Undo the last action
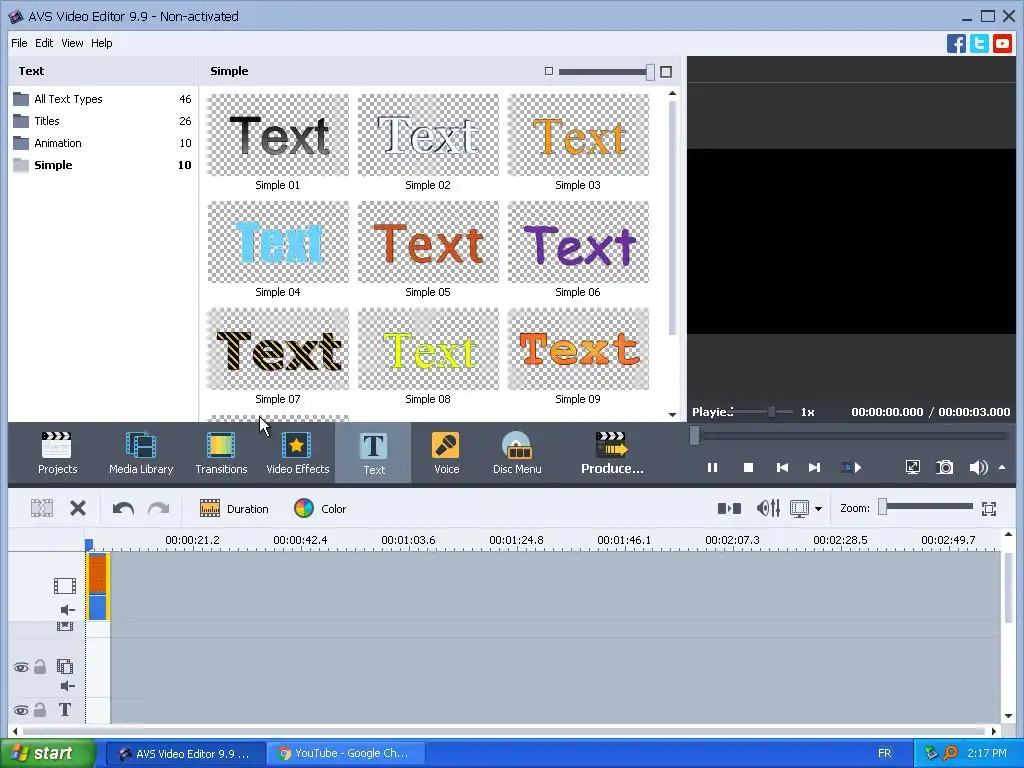This screenshot has width=1024, height=768. pos(123,508)
